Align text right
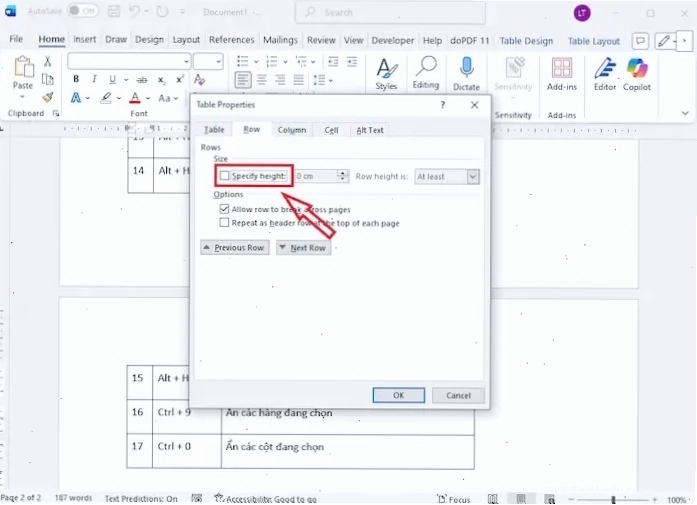697x505 pixels. tap(280, 80)
